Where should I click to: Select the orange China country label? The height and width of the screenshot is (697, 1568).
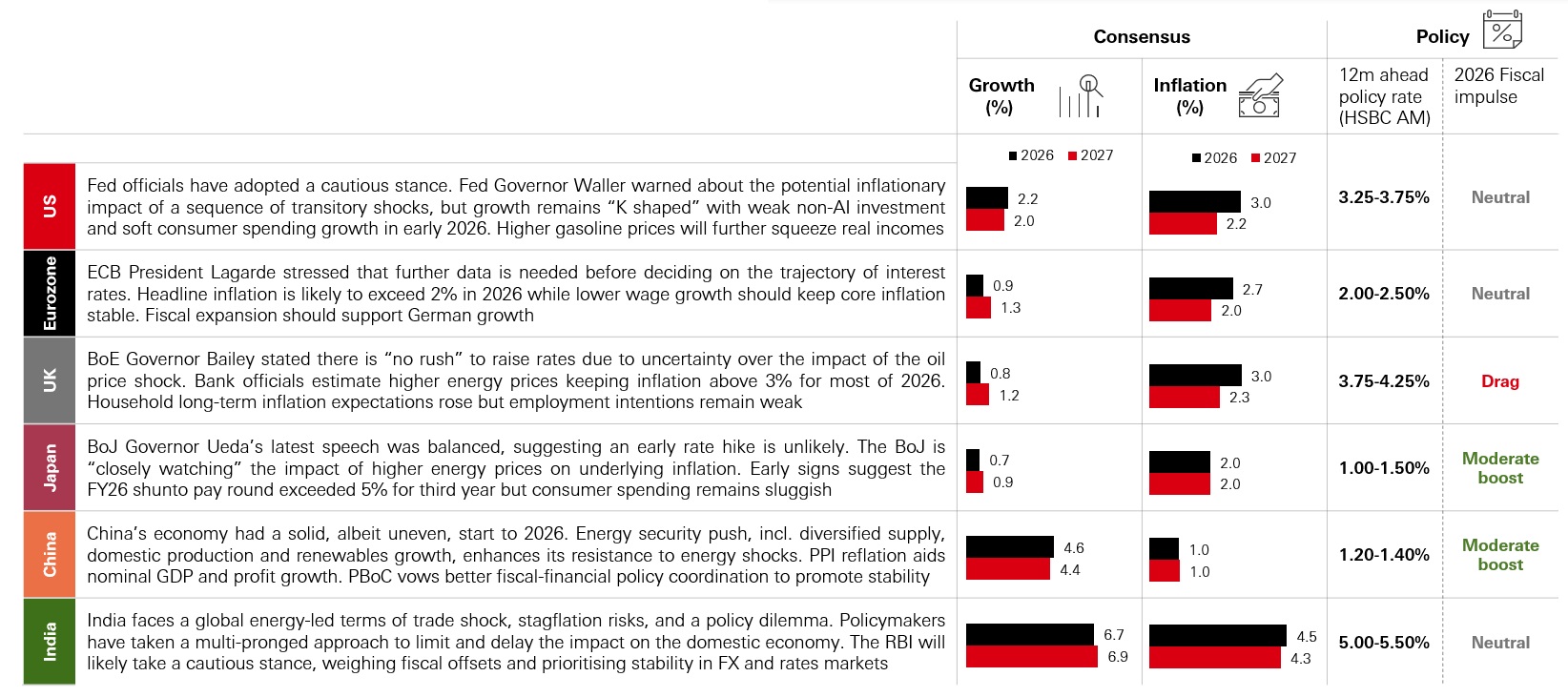click(x=50, y=554)
